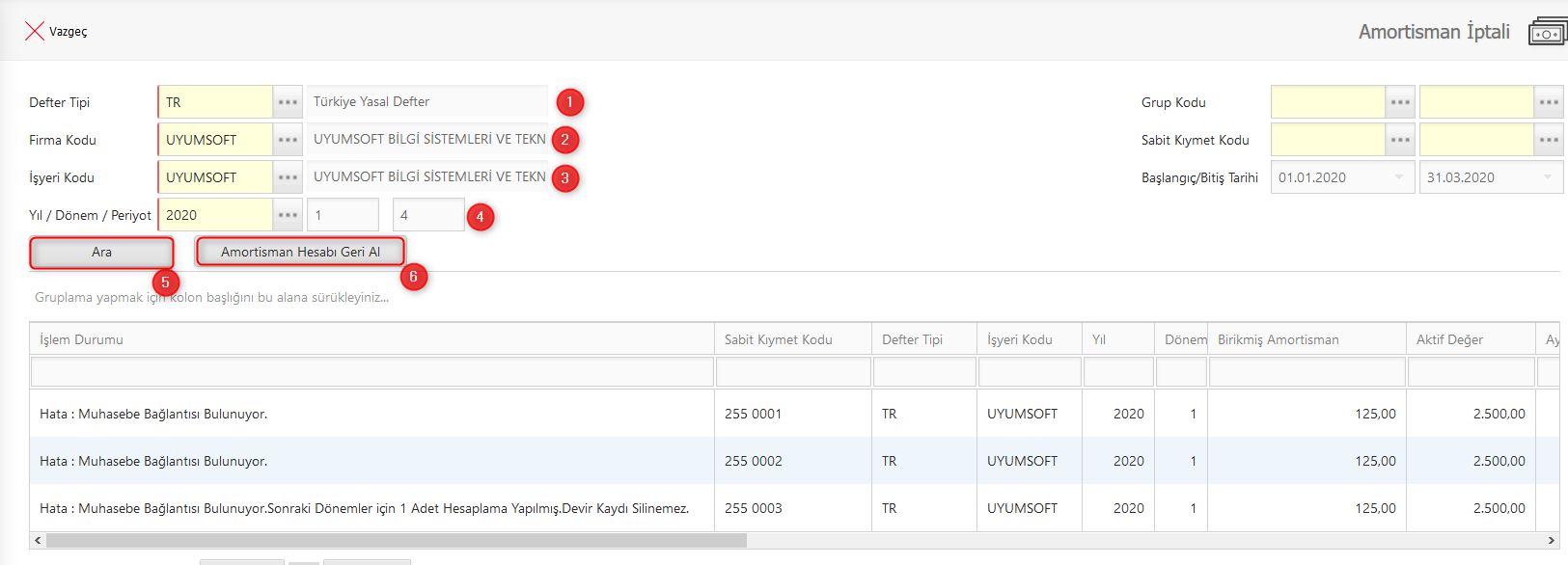1568x565 pixels.
Task: Expand the end date 31.03.2020 dropdown
Action: (x=1548, y=177)
